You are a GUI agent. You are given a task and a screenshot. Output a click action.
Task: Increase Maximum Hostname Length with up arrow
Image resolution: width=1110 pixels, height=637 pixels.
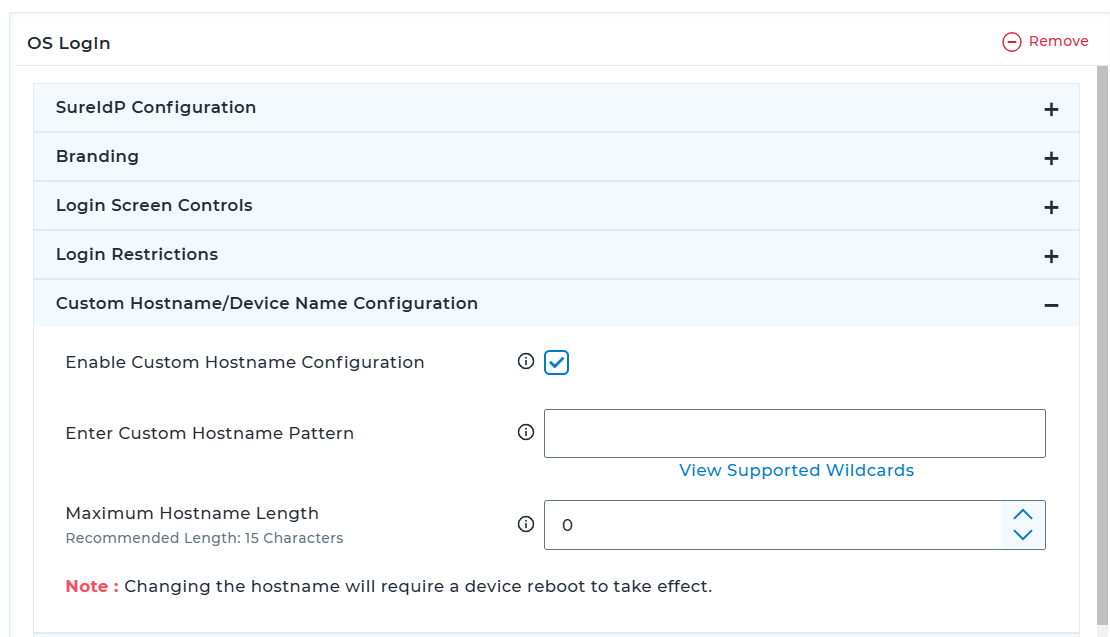click(1022, 514)
